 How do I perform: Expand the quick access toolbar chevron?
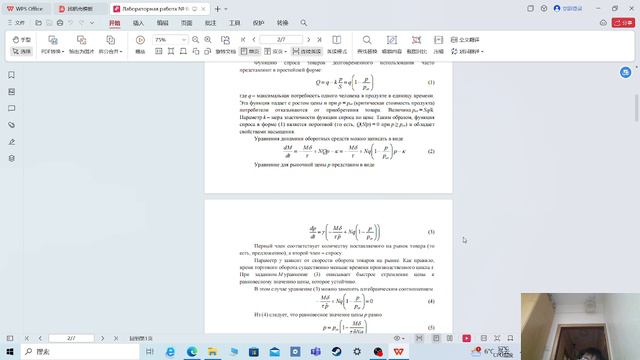92,23
